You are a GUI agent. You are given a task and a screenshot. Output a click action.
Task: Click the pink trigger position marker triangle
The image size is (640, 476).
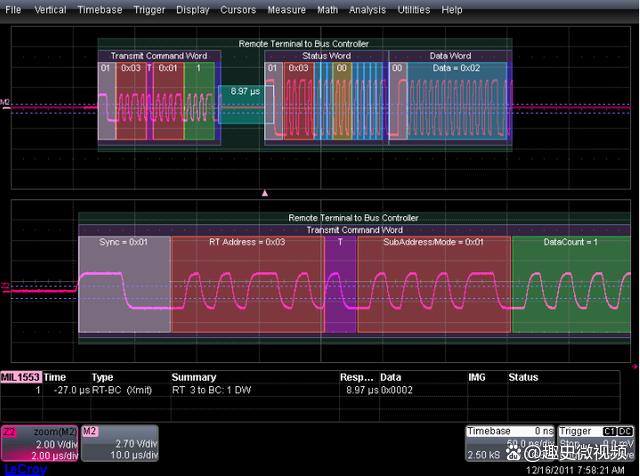264,191
